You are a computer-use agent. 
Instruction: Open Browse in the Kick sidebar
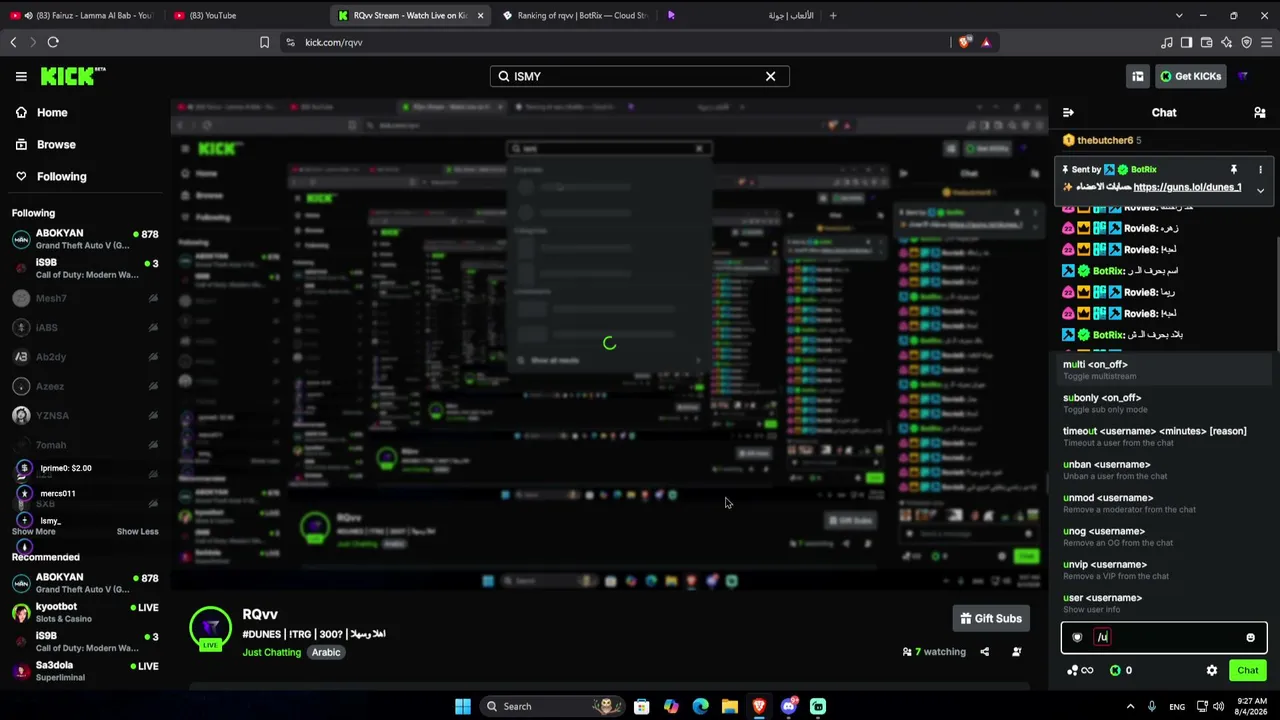(x=56, y=144)
